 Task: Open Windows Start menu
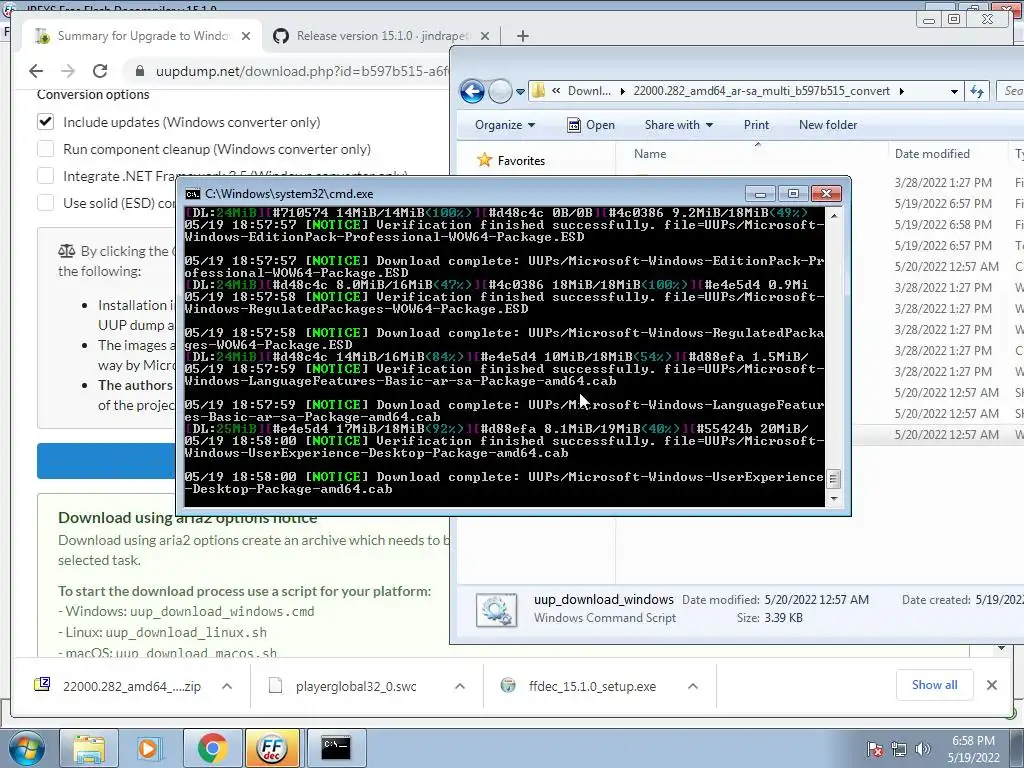tap(27, 748)
